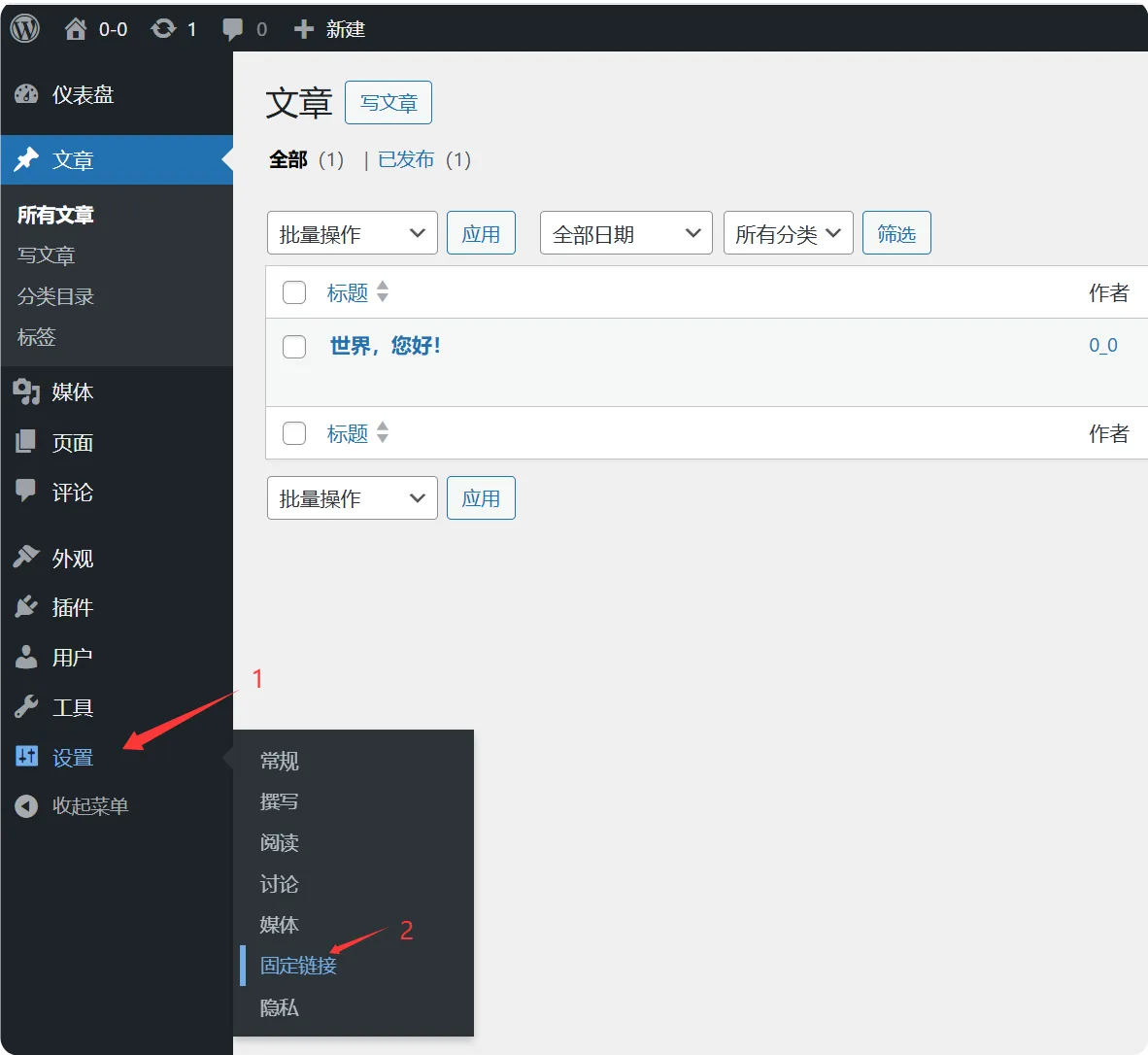Check the select-all checkbox in table footer

pyautogui.click(x=294, y=433)
